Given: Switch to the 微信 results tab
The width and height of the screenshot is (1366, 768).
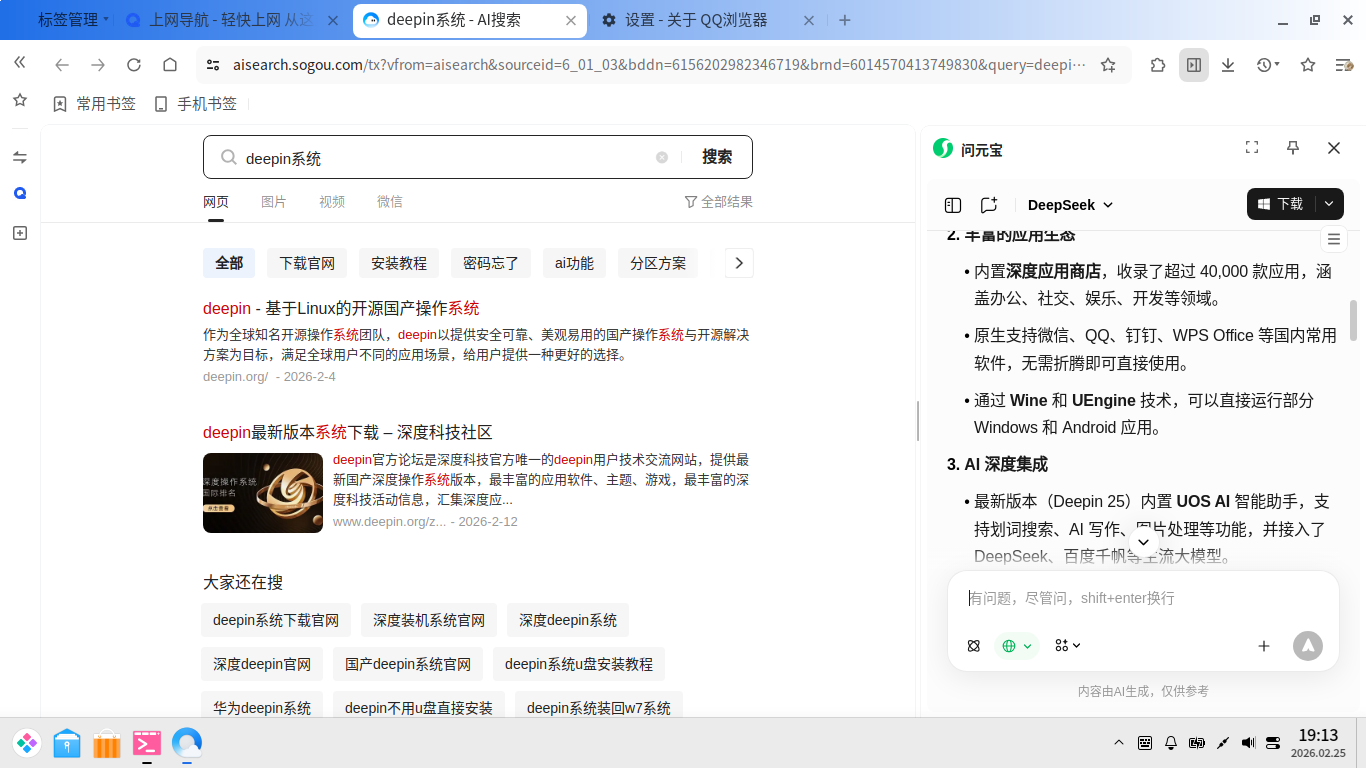Looking at the screenshot, I should tap(390, 201).
